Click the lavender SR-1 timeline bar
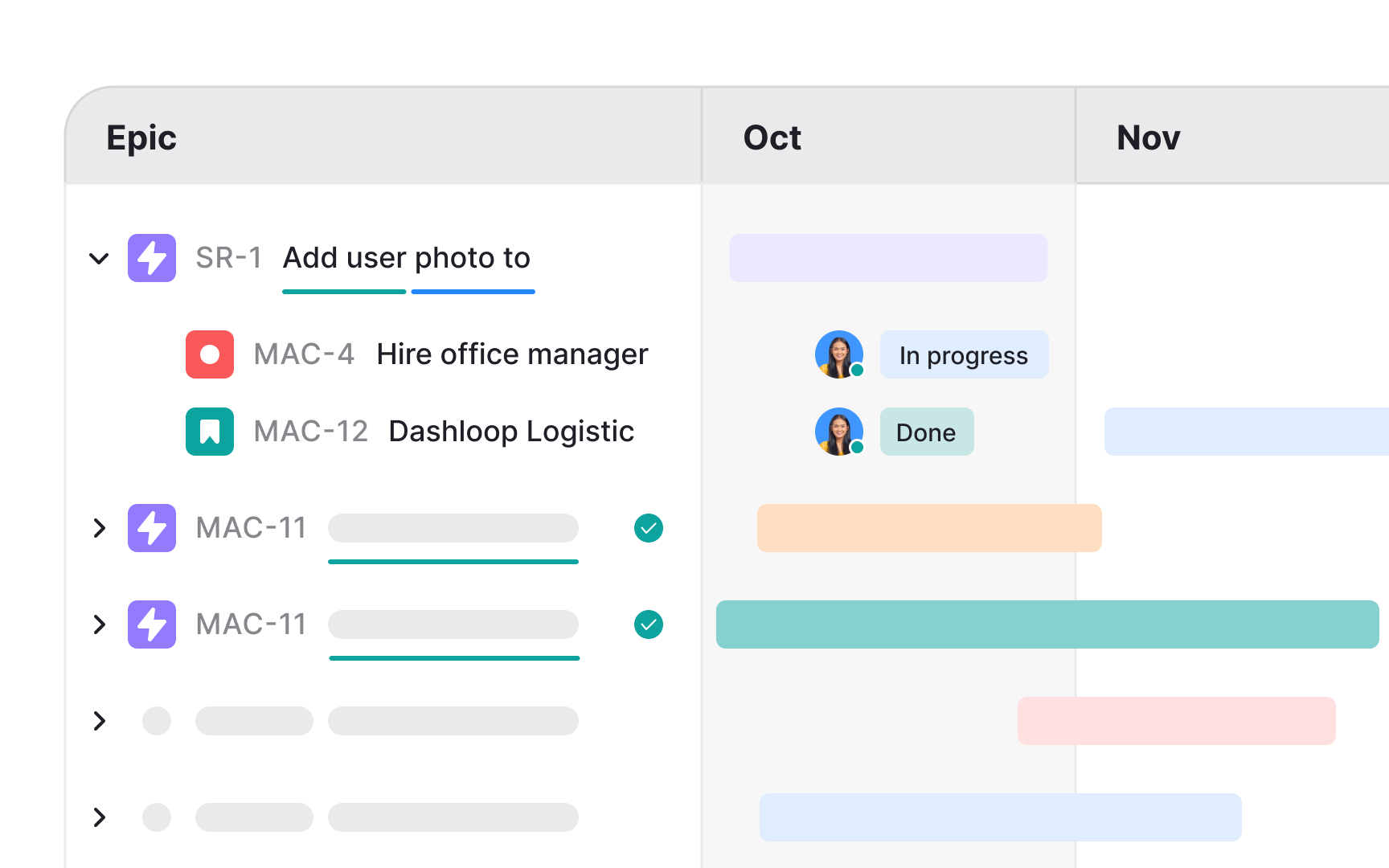The image size is (1389, 868). tap(888, 258)
